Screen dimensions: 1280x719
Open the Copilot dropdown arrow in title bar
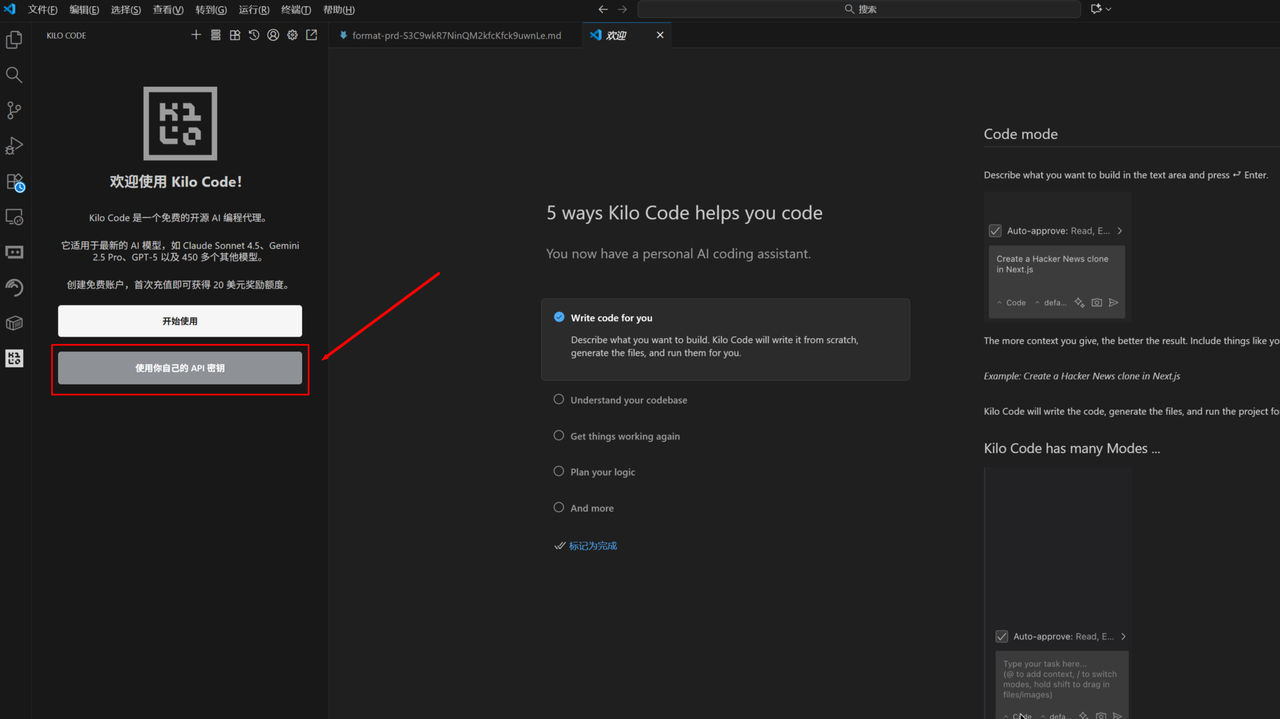[1109, 9]
